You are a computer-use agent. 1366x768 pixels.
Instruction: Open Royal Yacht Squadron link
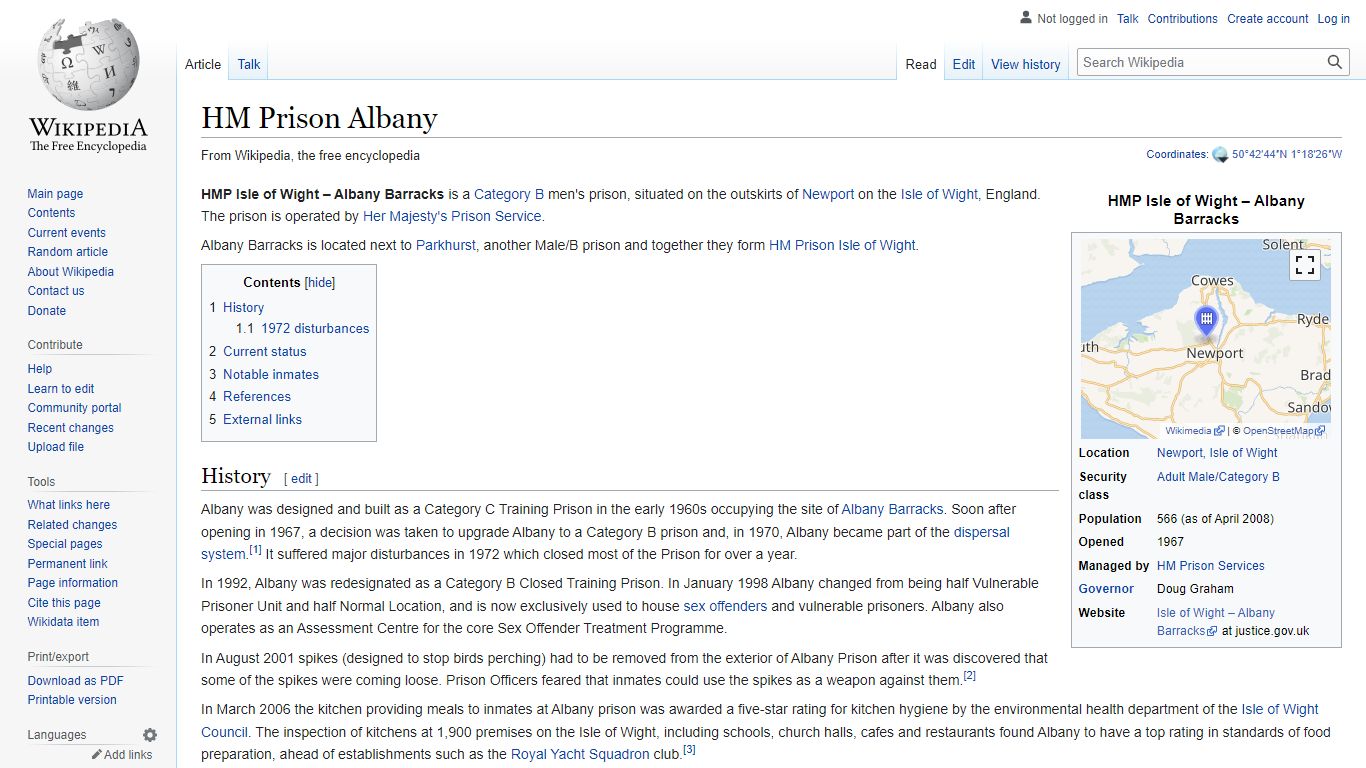point(580,754)
